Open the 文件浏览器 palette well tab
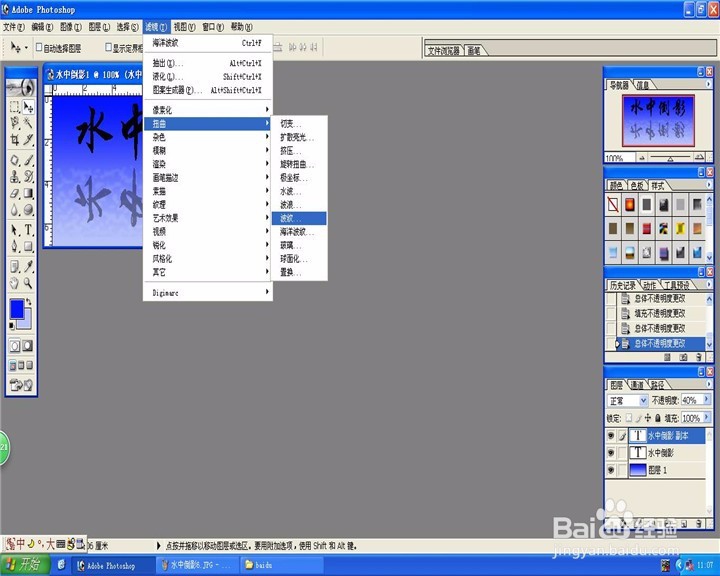The height and width of the screenshot is (576, 720). coord(444,51)
